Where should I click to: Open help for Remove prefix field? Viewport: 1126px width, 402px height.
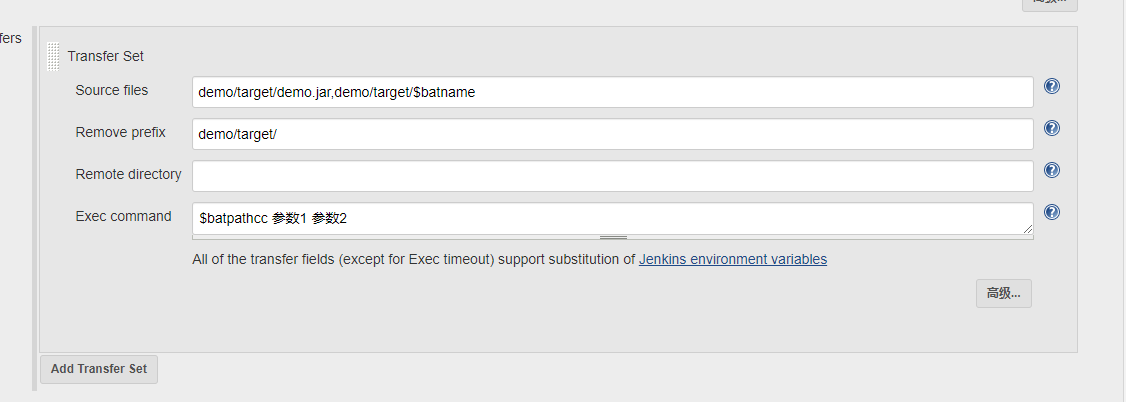pyautogui.click(x=1051, y=128)
